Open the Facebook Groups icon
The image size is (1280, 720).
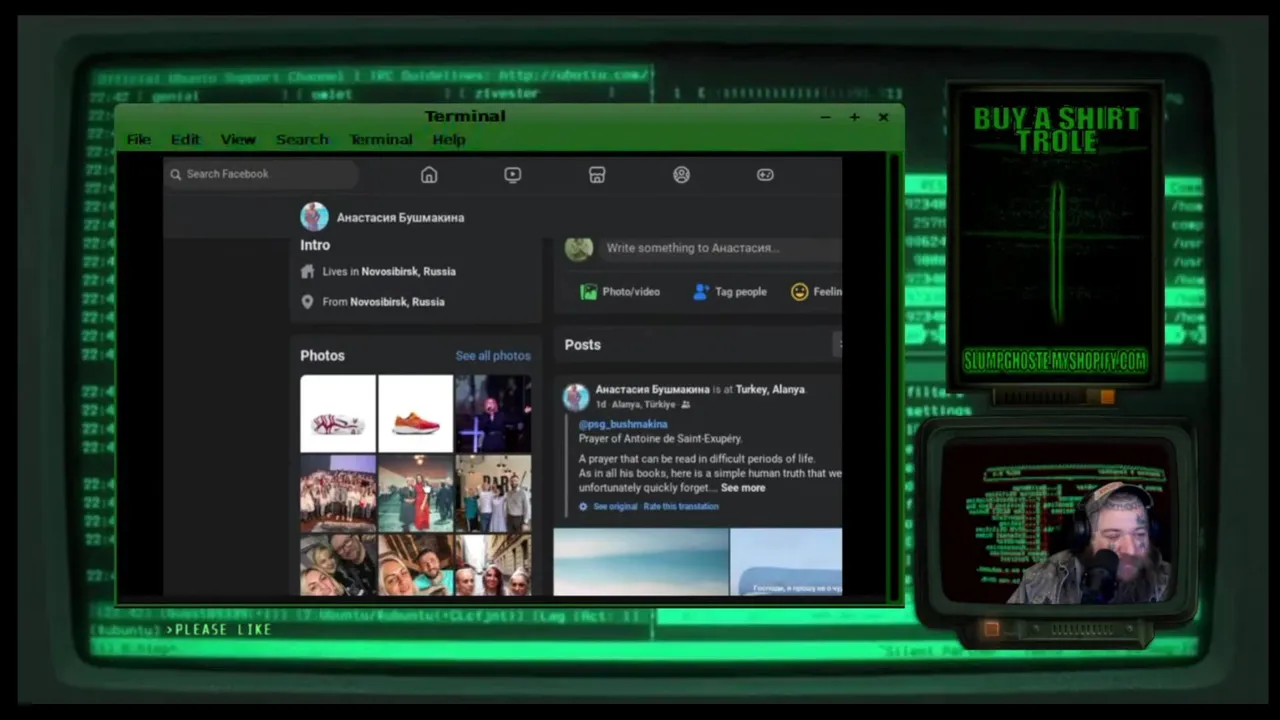coord(681,175)
